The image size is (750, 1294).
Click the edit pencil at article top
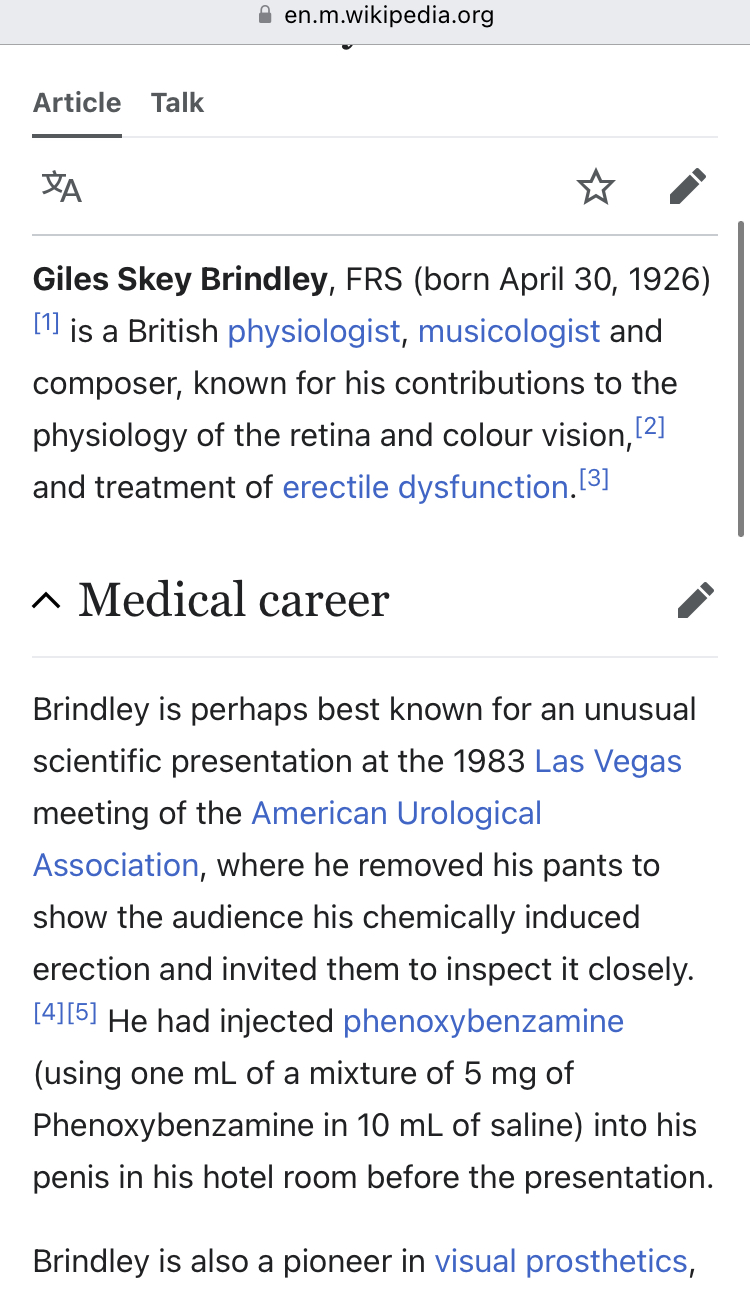pyautogui.click(x=688, y=187)
